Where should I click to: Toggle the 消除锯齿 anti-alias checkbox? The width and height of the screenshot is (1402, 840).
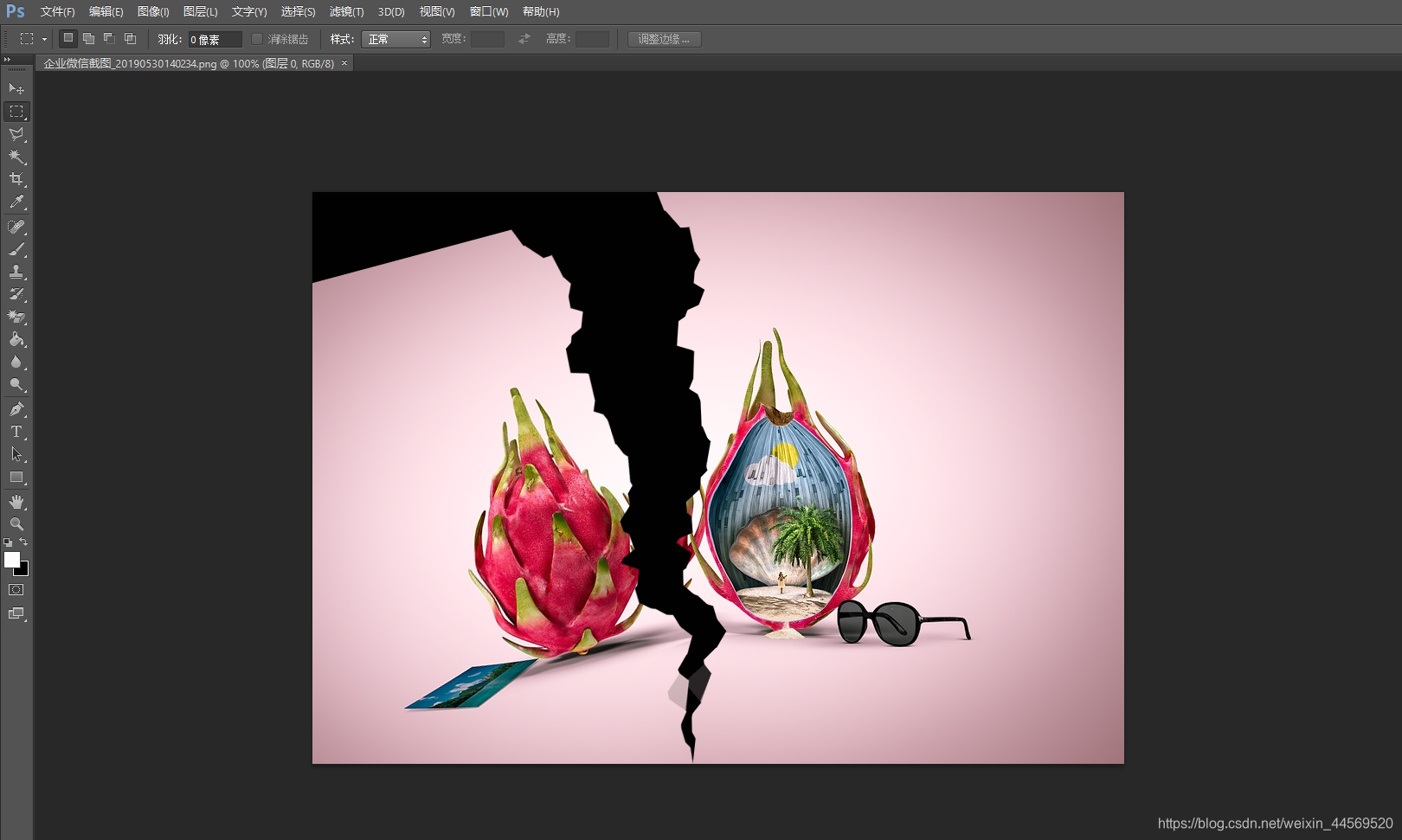click(257, 39)
